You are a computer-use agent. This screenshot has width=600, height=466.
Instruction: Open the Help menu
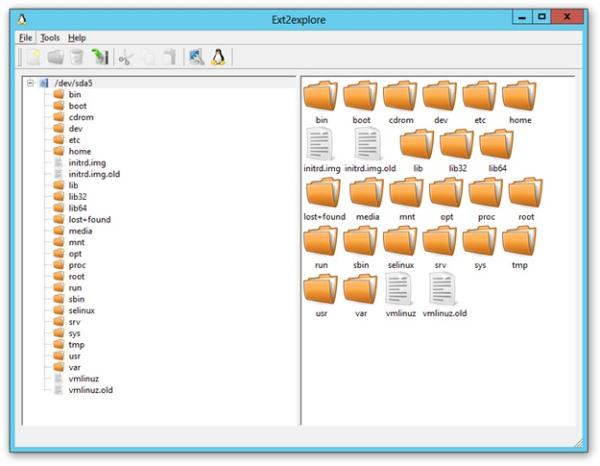click(x=77, y=37)
